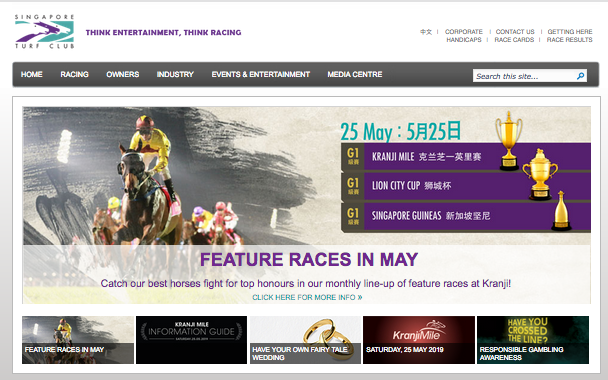Select the Fairy Tale Wedding rings thumbnail

click(x=305, y=340)
